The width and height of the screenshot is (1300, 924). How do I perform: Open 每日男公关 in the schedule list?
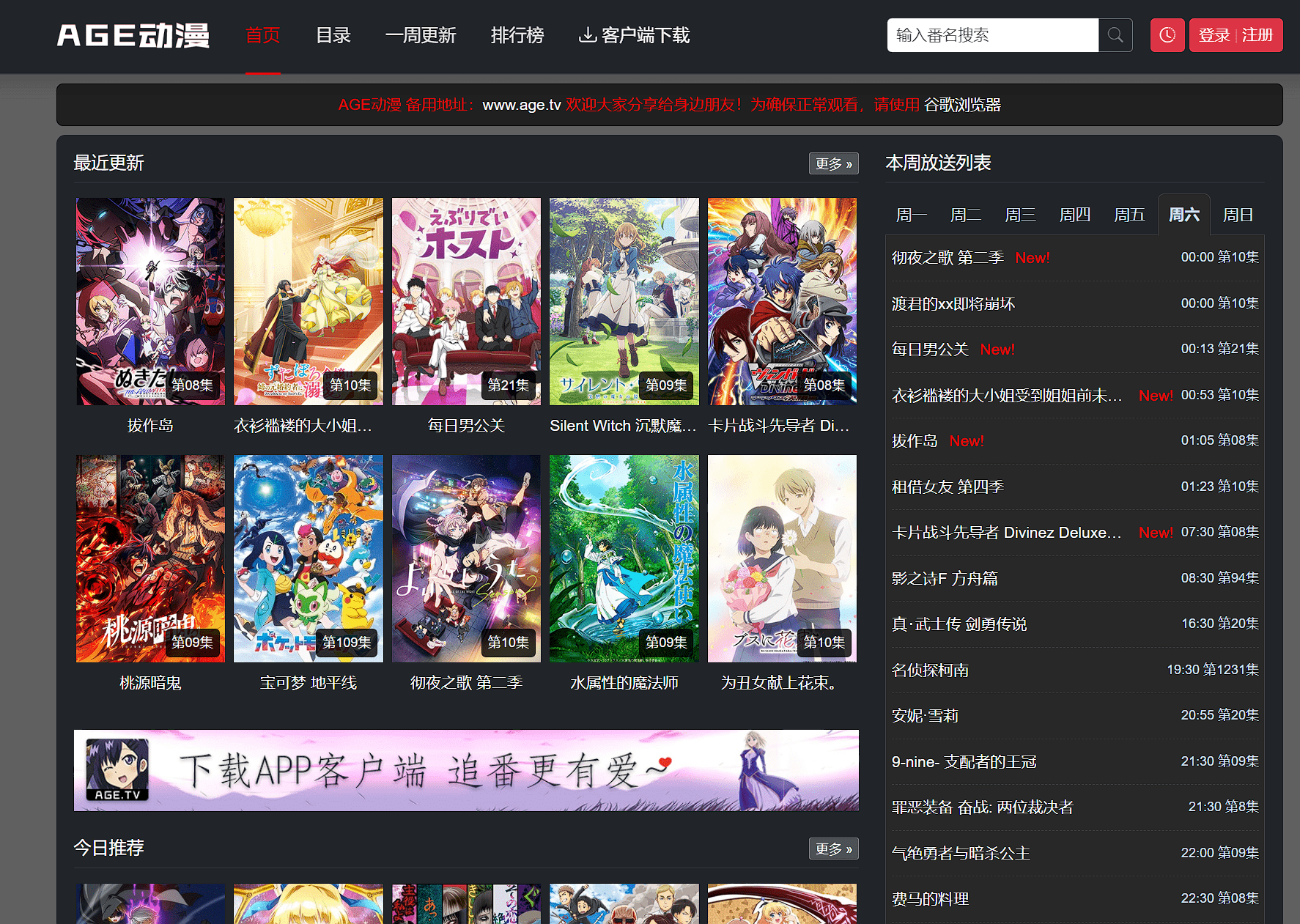[930, 350]
